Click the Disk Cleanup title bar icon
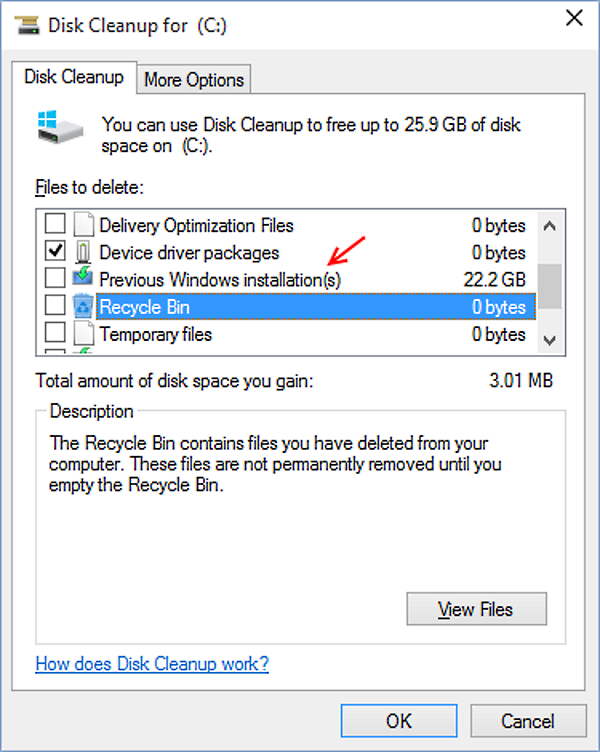600x752 pixels. (27, 25)
